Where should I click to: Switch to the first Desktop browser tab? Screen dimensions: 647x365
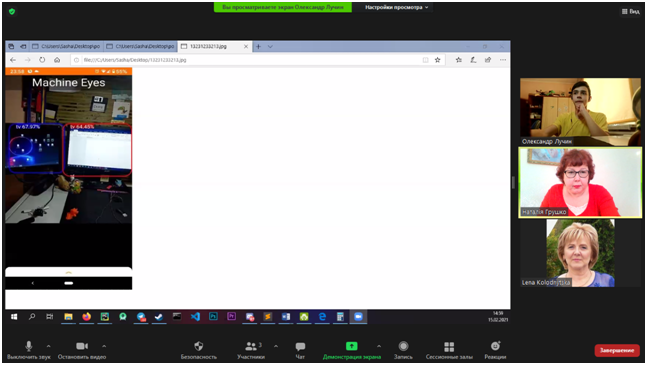coord(66,46)
